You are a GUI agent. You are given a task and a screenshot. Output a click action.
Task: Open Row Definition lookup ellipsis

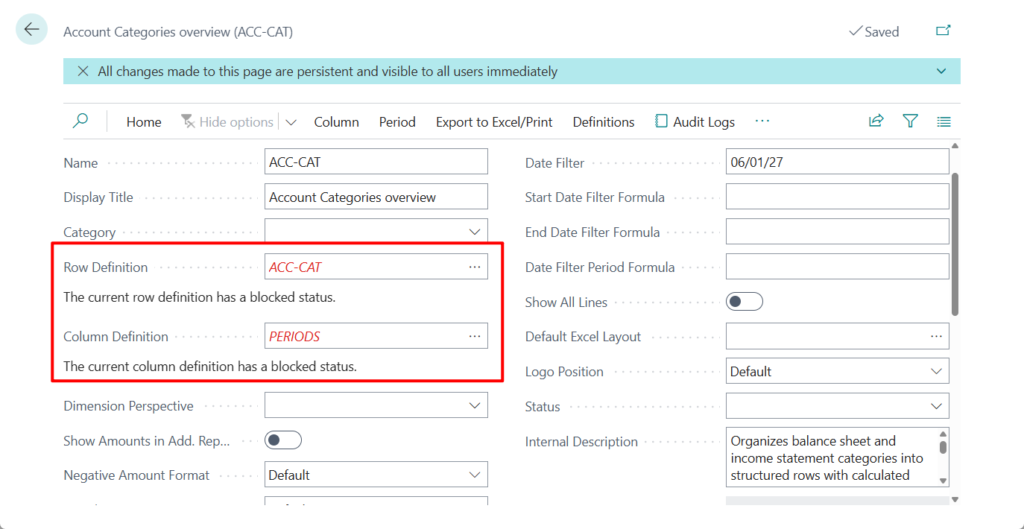pos(474,267)
